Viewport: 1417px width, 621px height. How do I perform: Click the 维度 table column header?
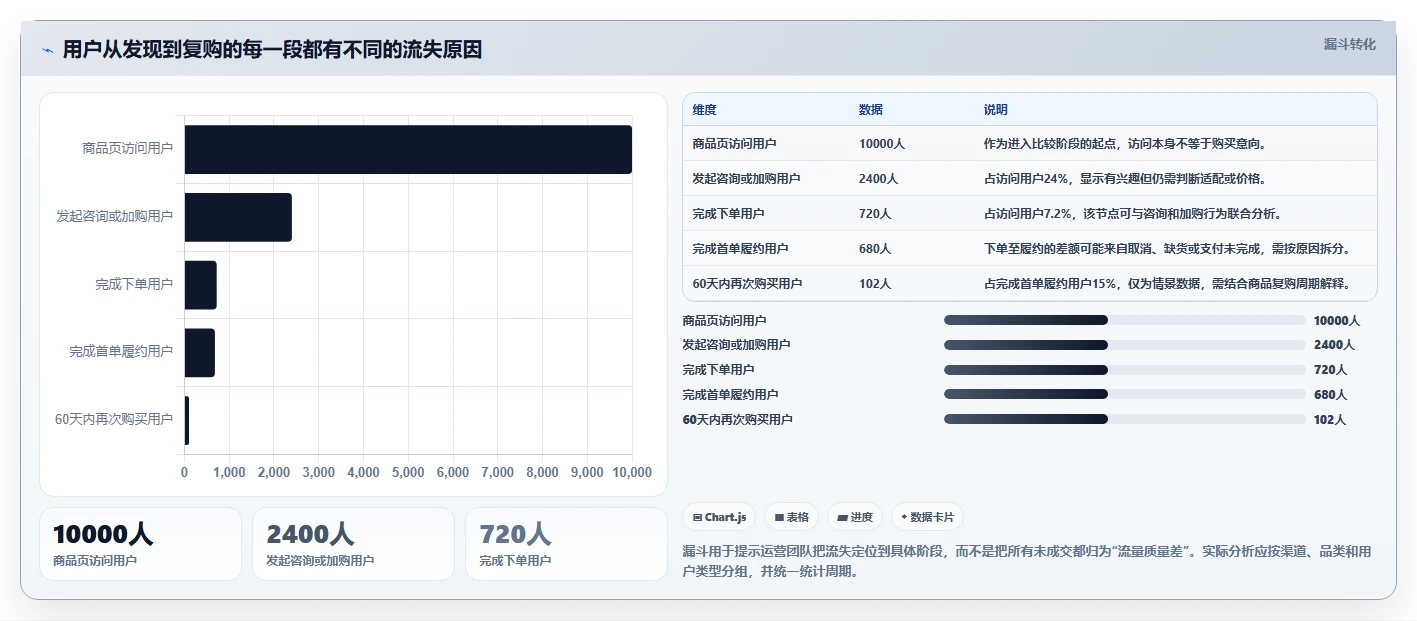coord(704,110)
